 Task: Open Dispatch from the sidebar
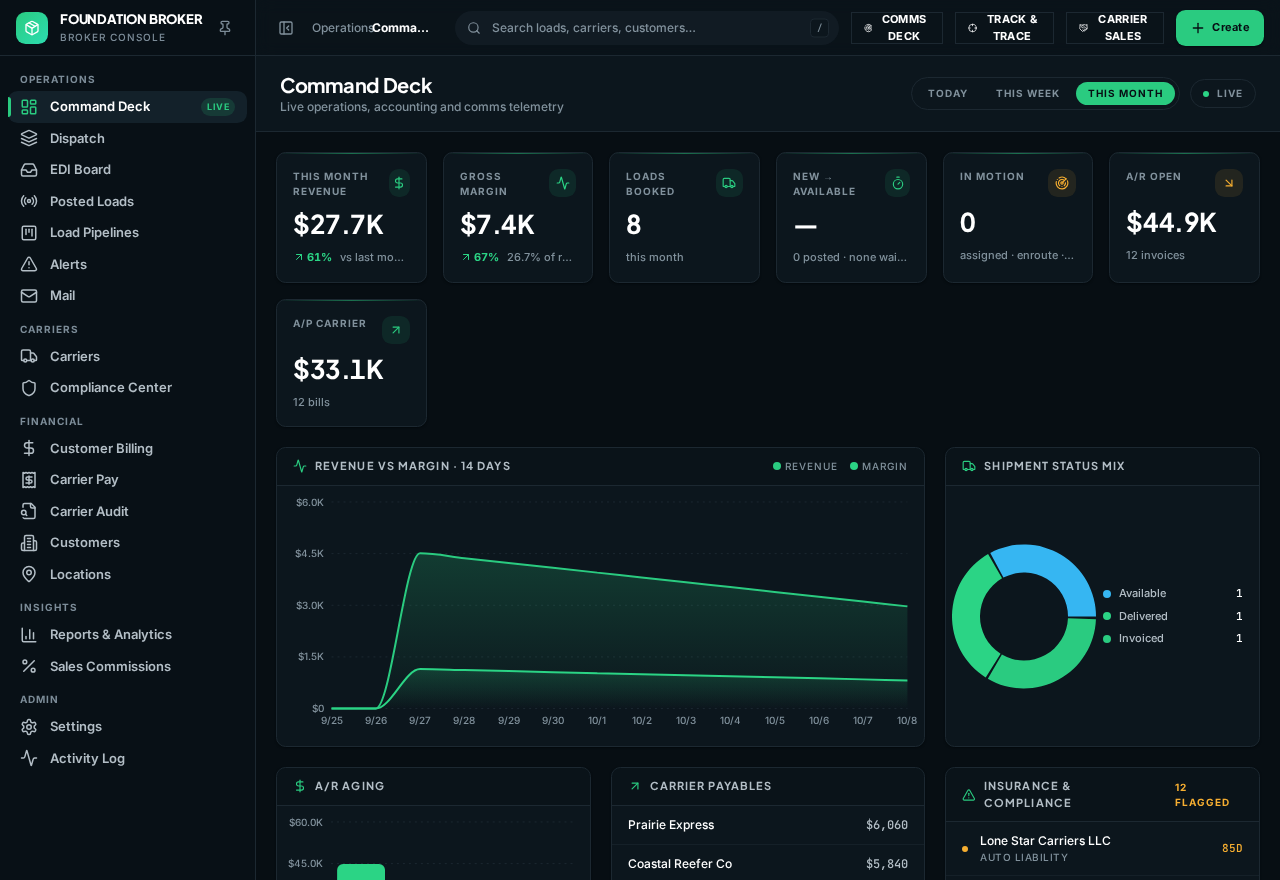pyautogui.click(x=128, y=138)
